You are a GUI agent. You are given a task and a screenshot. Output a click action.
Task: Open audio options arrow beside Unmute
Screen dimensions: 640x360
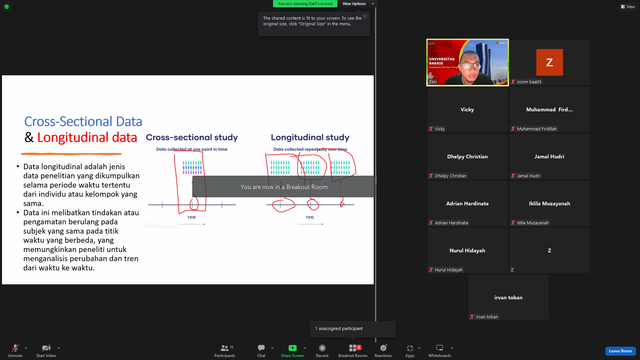[26, 348]
